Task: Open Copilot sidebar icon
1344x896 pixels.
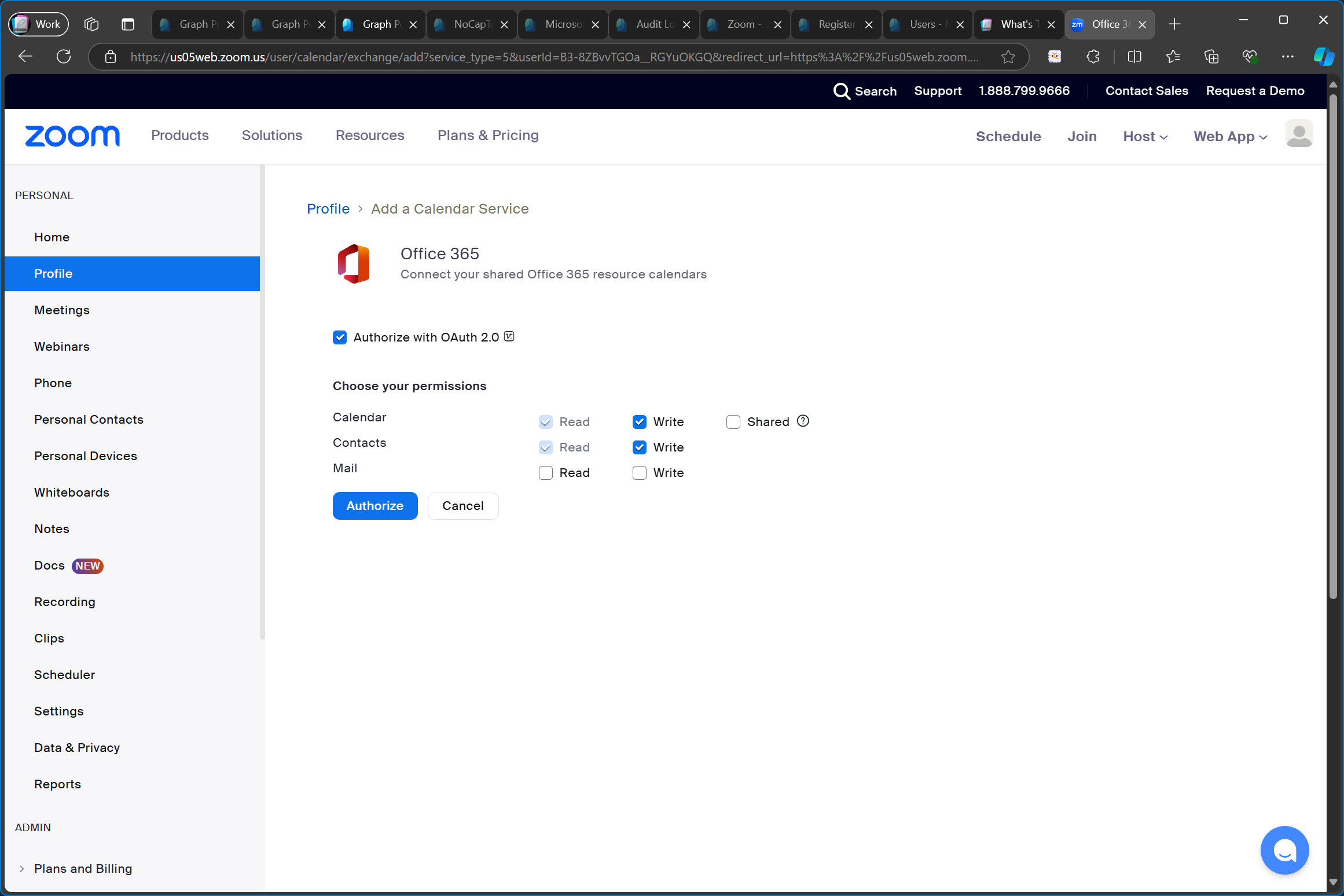Action: (x=1323, y=57)
